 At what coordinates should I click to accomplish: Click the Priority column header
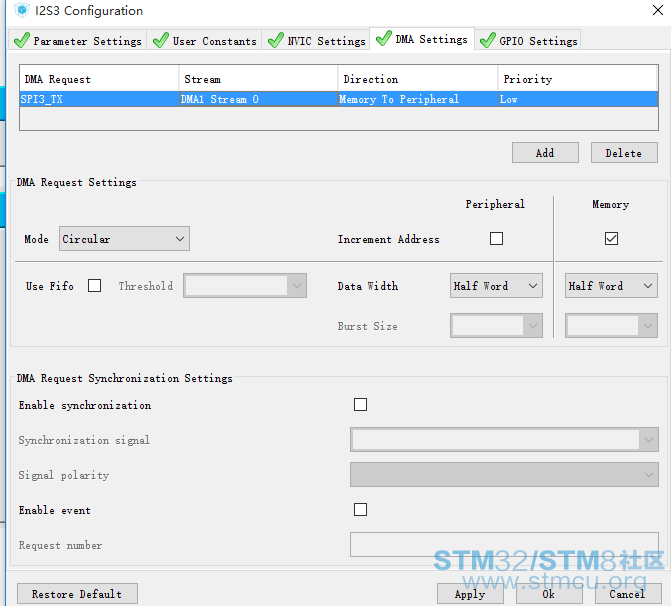point(578,79)
